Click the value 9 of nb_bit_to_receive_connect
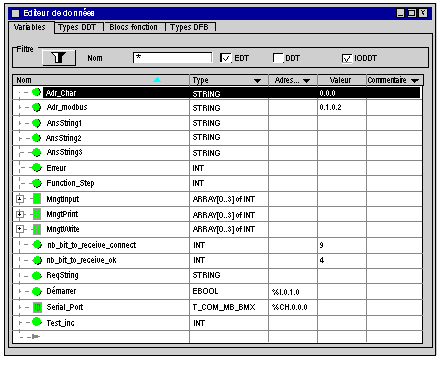The width and height of the screenshot is (440, 368). pyautogui.click(x=321, y=245)
